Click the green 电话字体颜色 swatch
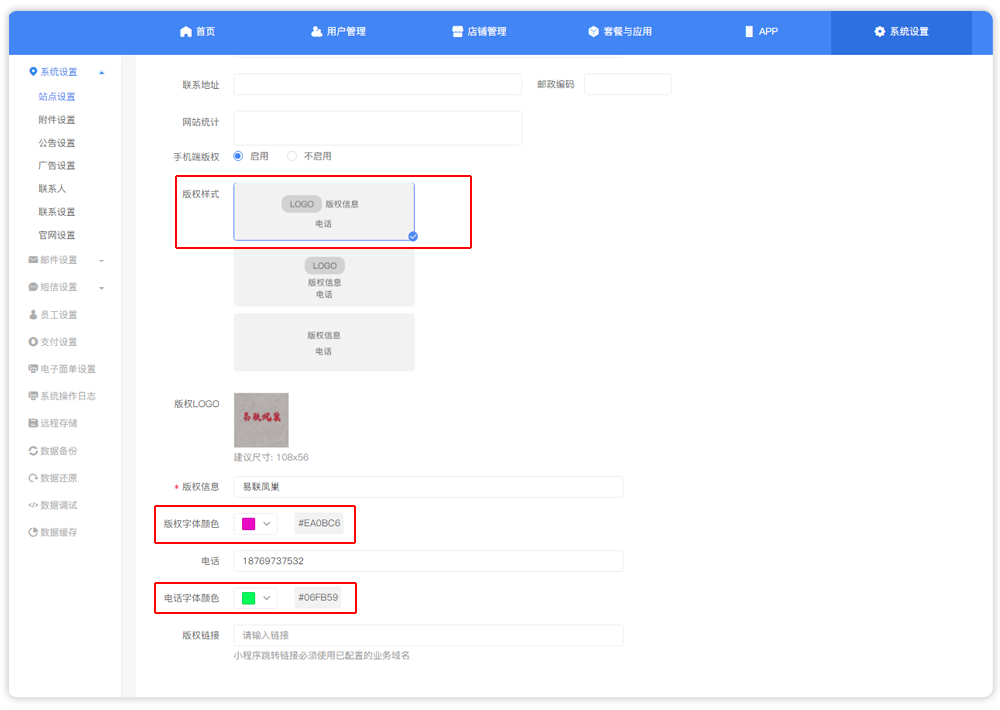The height and width of the screenshot is (710, 1000). click(249, 598)
